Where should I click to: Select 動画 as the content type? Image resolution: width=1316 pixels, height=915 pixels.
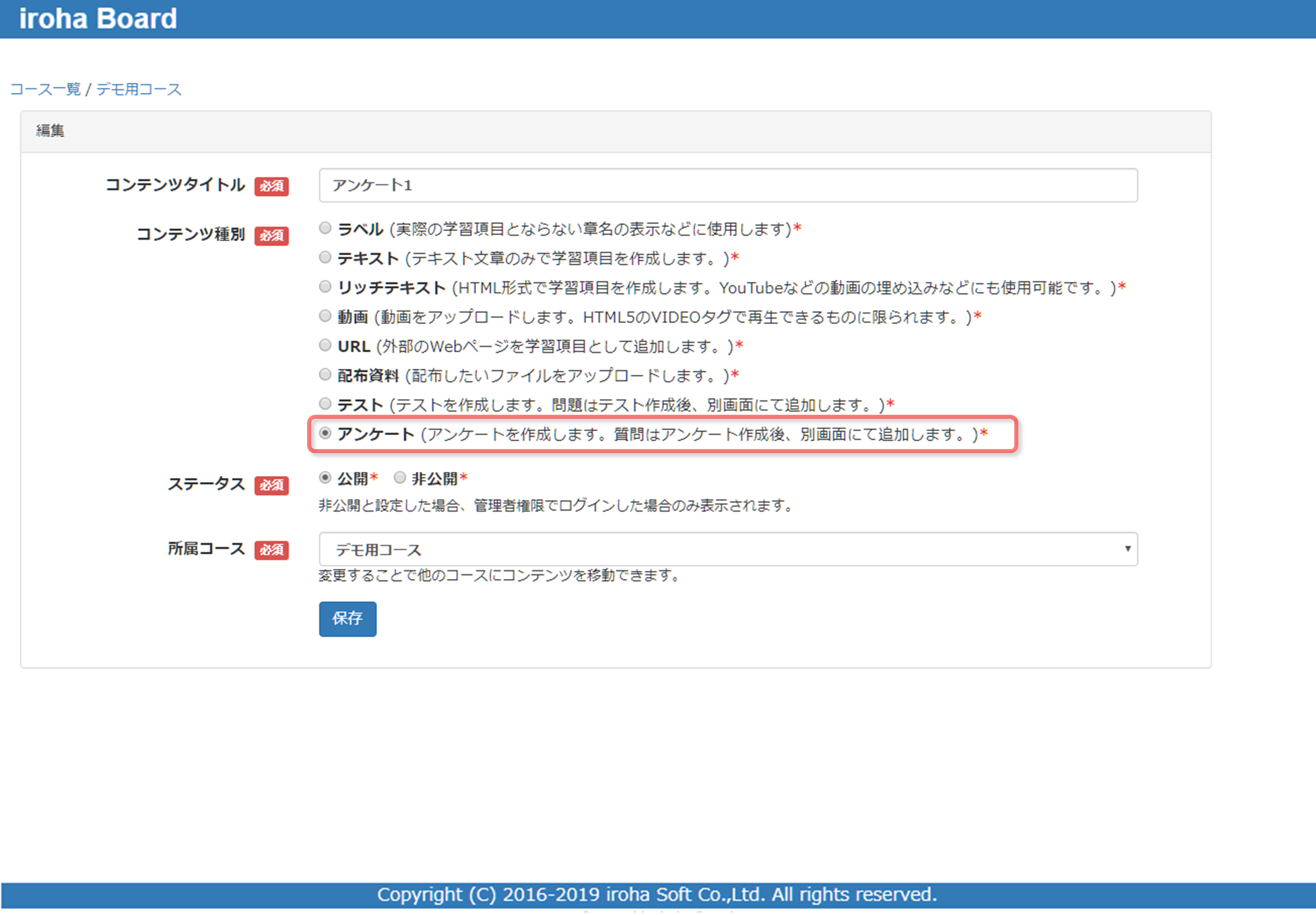[x=325, y=316]
